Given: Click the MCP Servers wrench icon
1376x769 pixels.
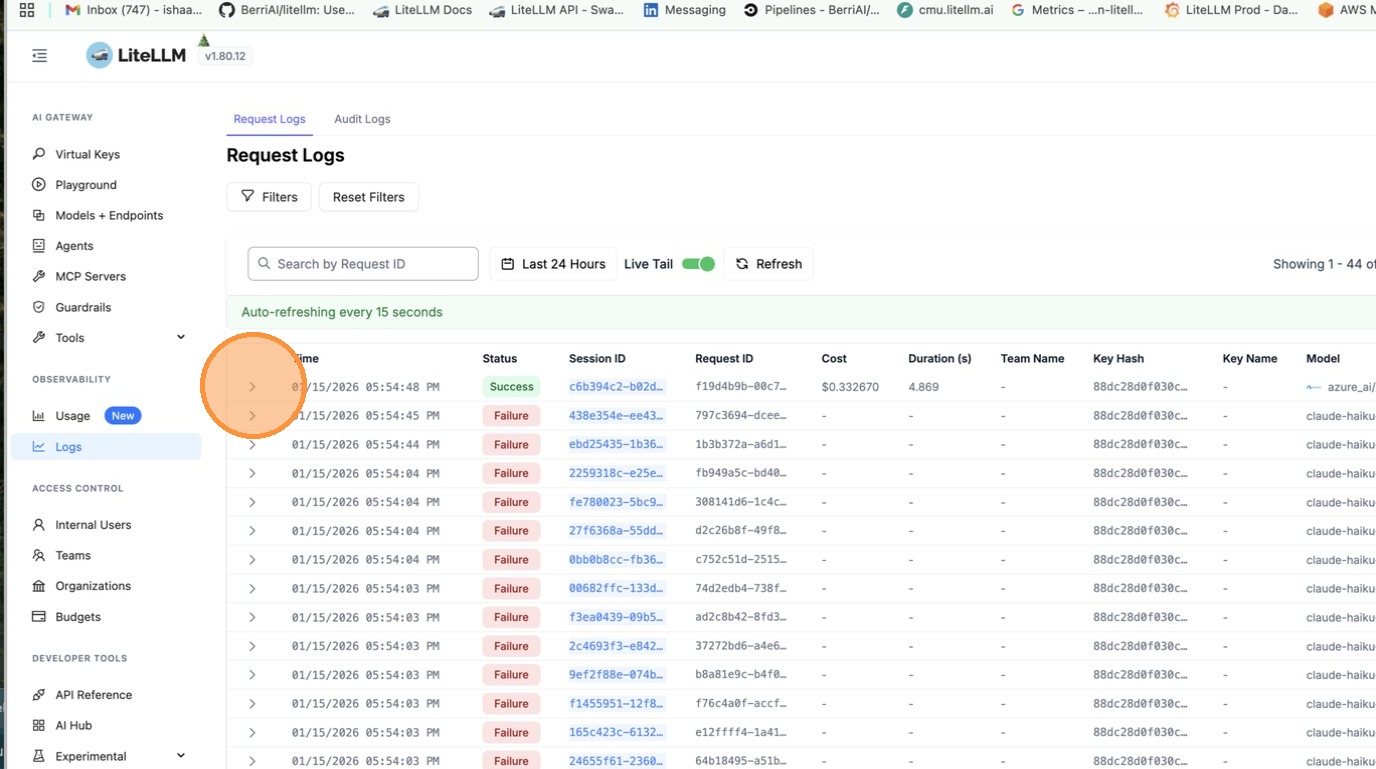Looking at the screenshot, I should (39, 276).
